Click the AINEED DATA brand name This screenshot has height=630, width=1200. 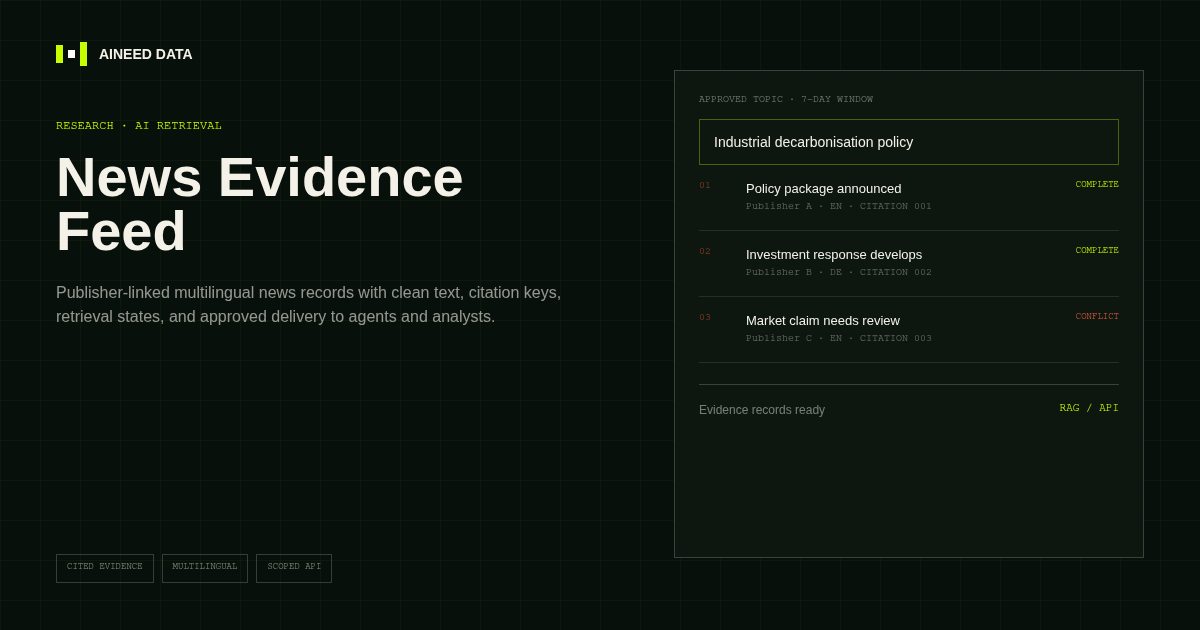[146, 54]
